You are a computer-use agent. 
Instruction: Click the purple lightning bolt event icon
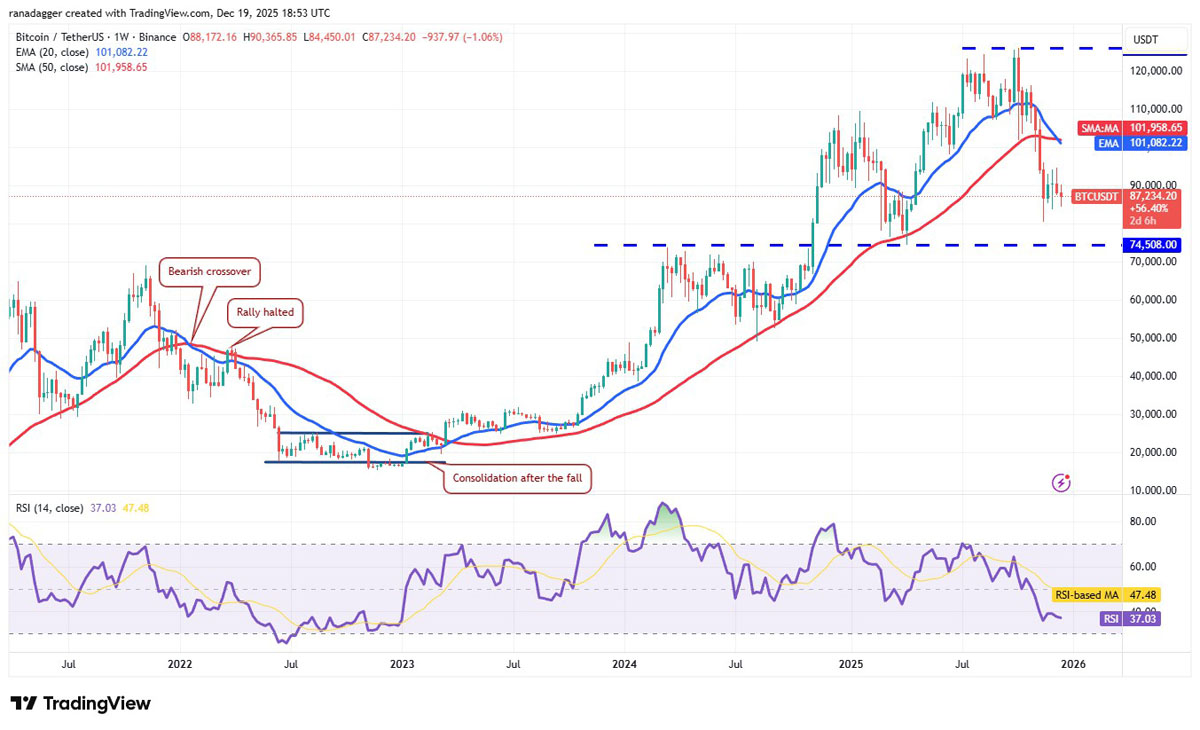(x=1062, y=483)
